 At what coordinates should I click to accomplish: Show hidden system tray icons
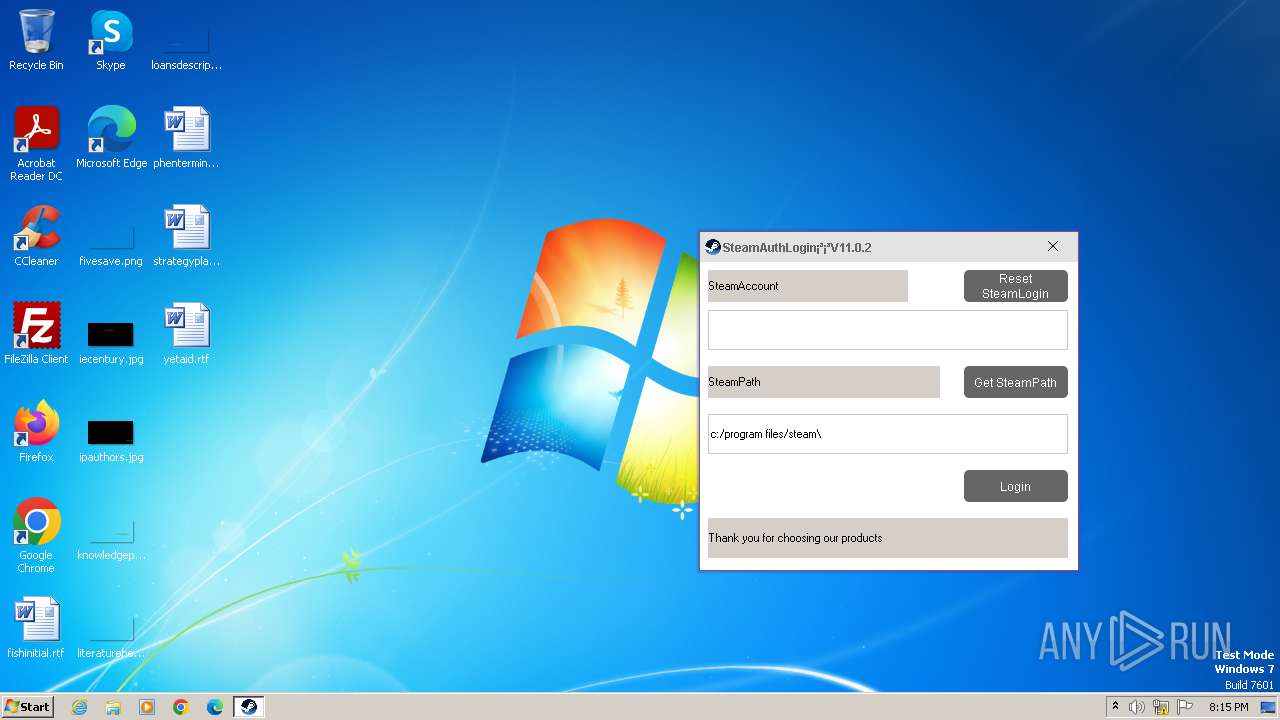point(1115,707)
